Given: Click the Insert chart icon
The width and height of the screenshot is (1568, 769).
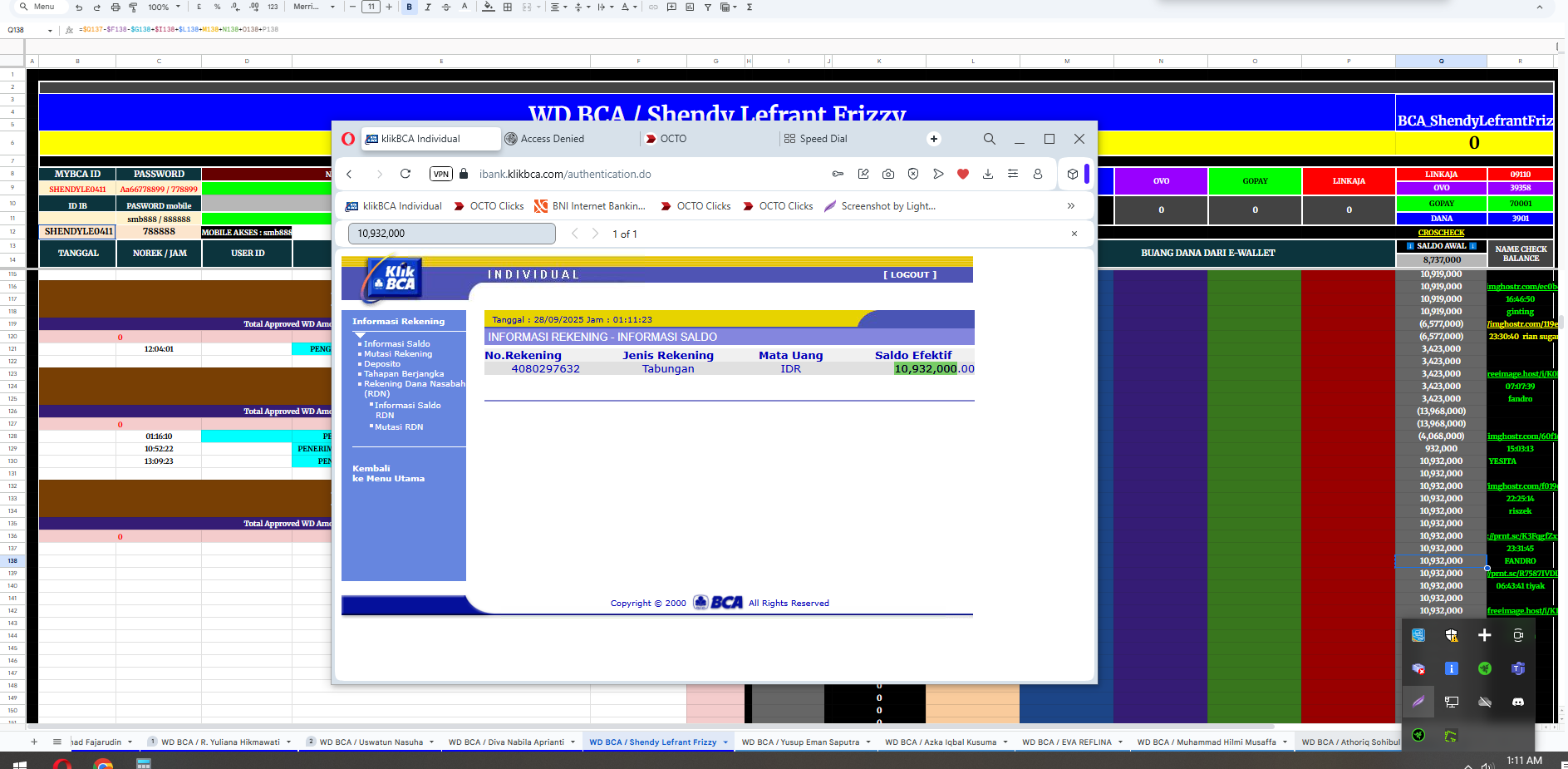Looking at the screenshot, I should (x=690, y=7).
